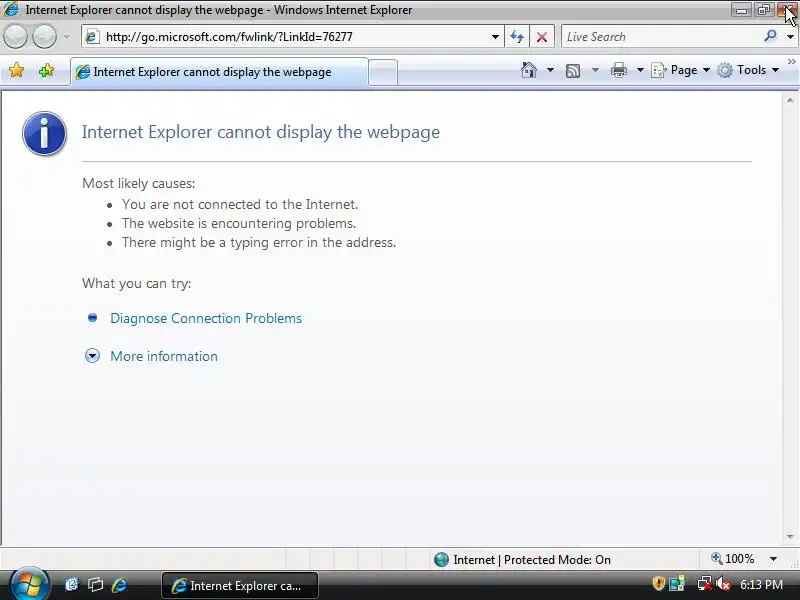Select the 'Internet Explorer cannot display' tab
The height and width of the screenshot is (600, 800).
click(219, 72)
